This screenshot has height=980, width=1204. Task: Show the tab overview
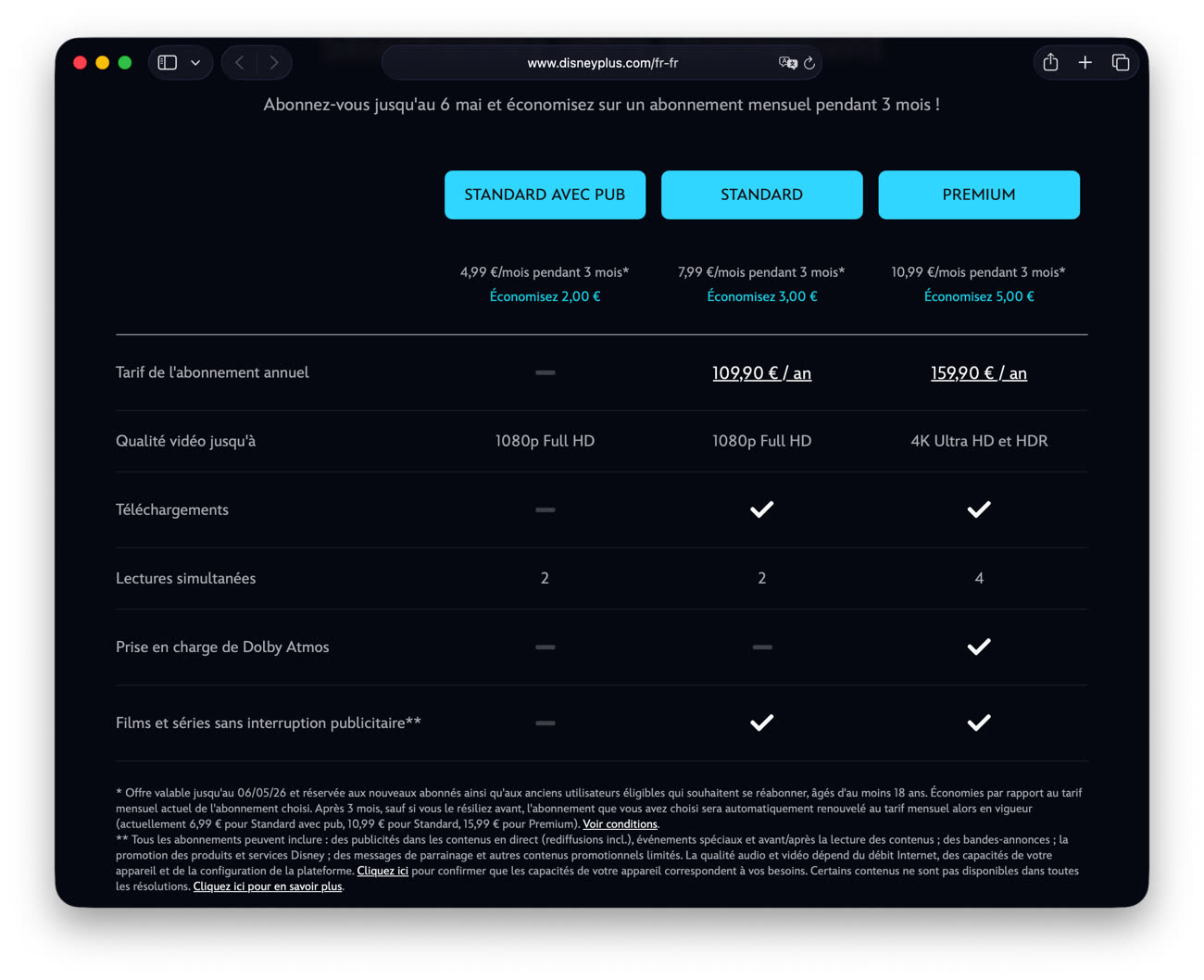tap(1120, 63)
